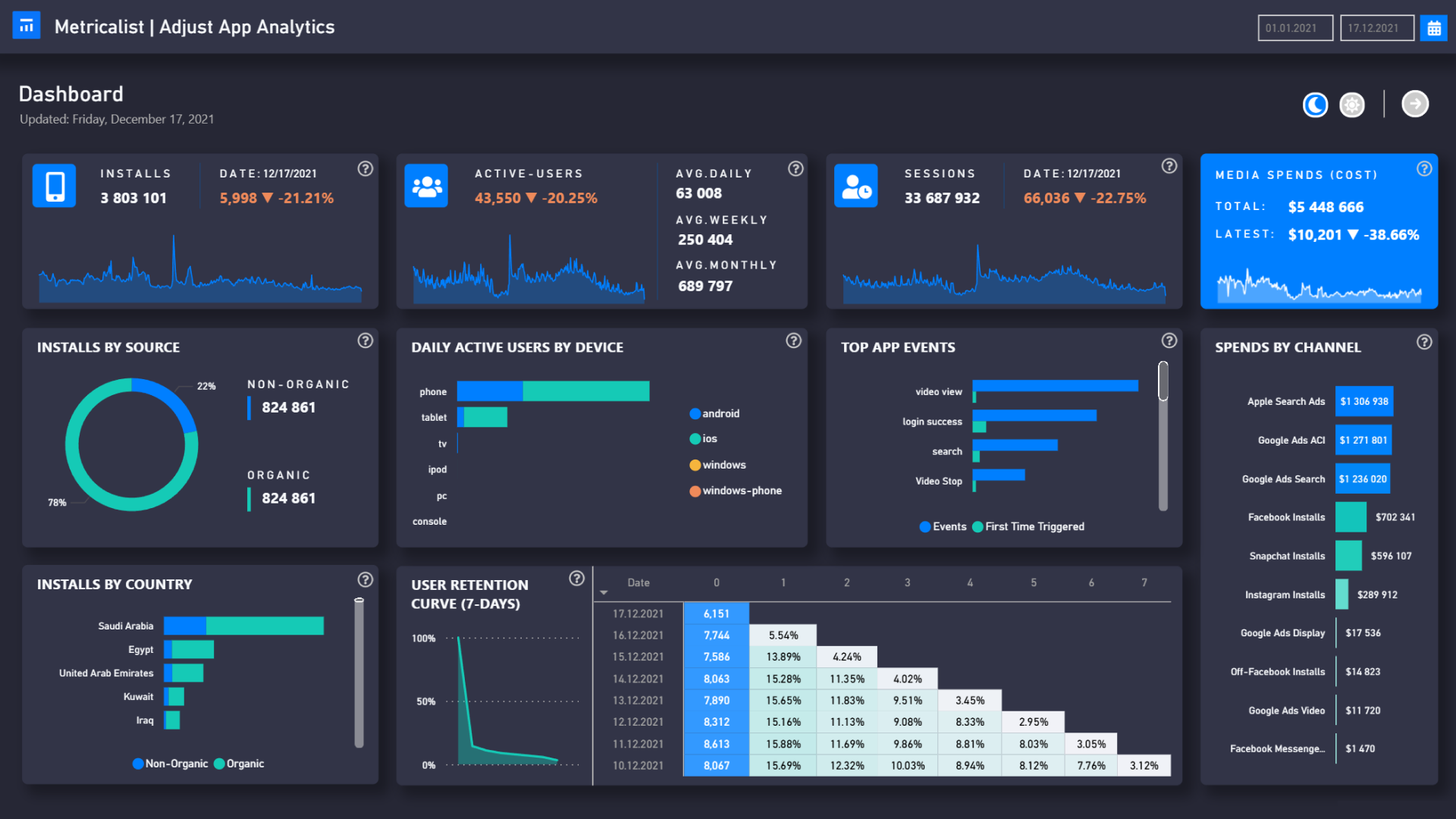Click the phone icon on the Installs card
This screenshot has width=1456, height=819.
point(54,185)
